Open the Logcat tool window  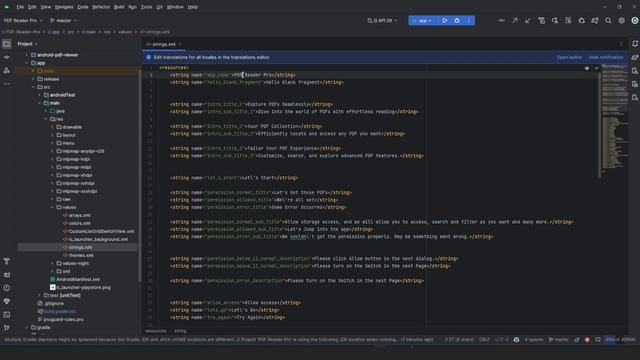[7, 275]
